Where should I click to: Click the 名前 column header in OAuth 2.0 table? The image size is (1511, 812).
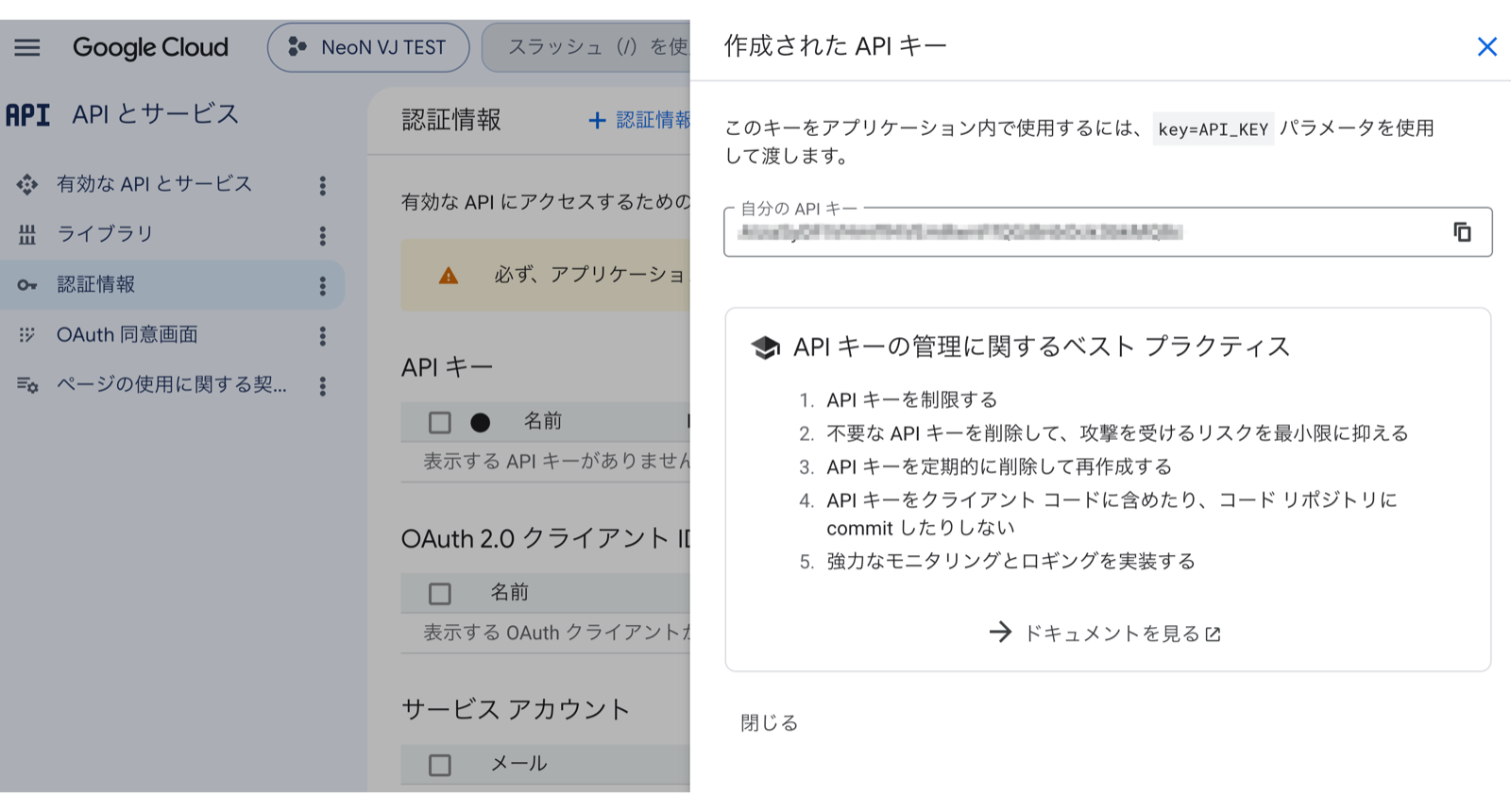coord(509,592)
